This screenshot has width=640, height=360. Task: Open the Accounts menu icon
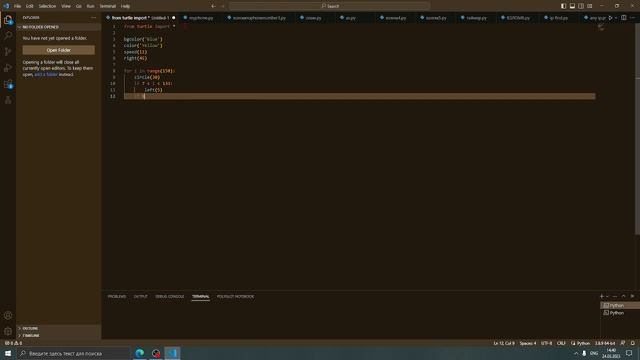(x=8, y=316)
